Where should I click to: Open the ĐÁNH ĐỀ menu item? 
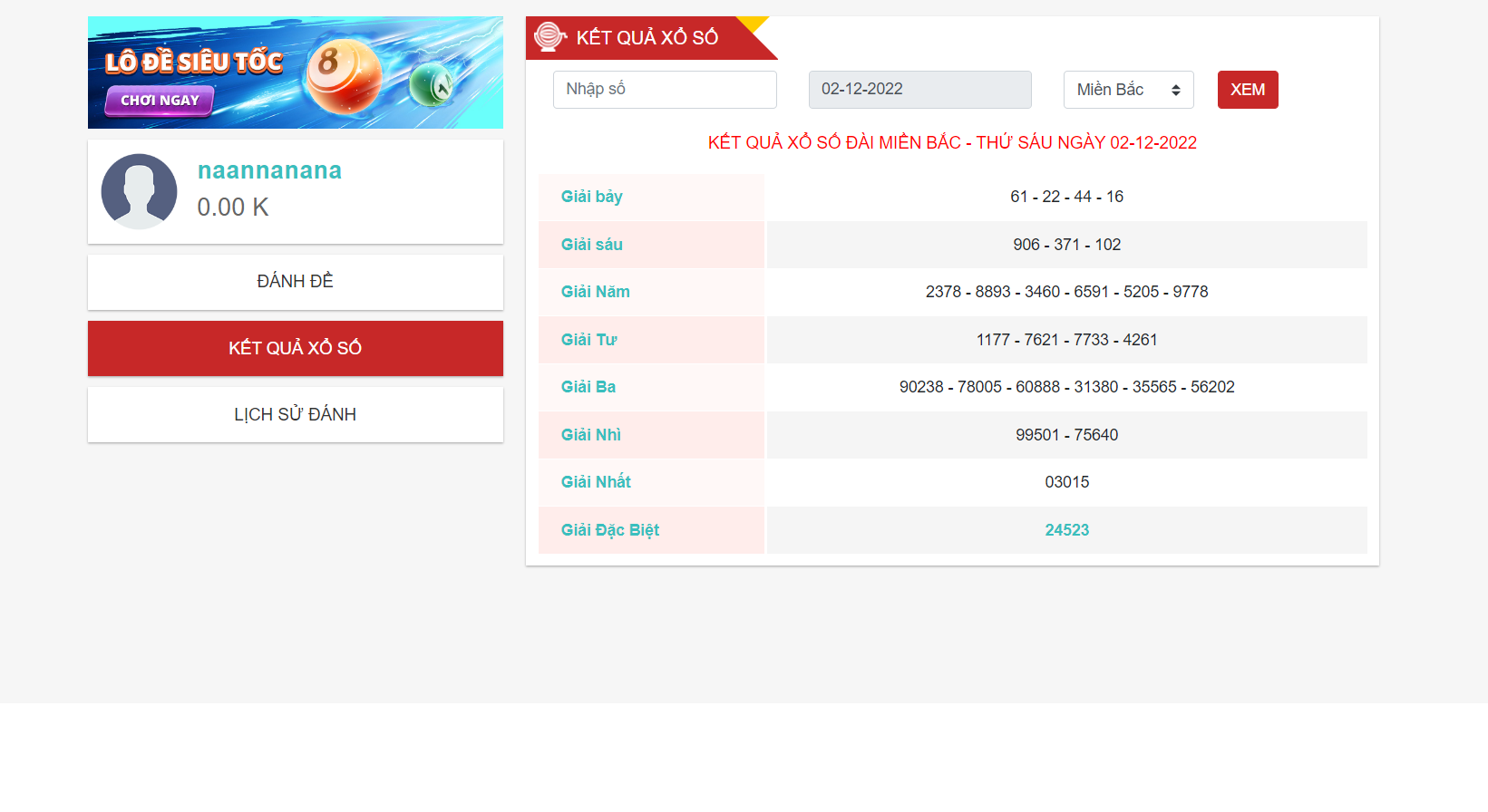click(296, 282)
